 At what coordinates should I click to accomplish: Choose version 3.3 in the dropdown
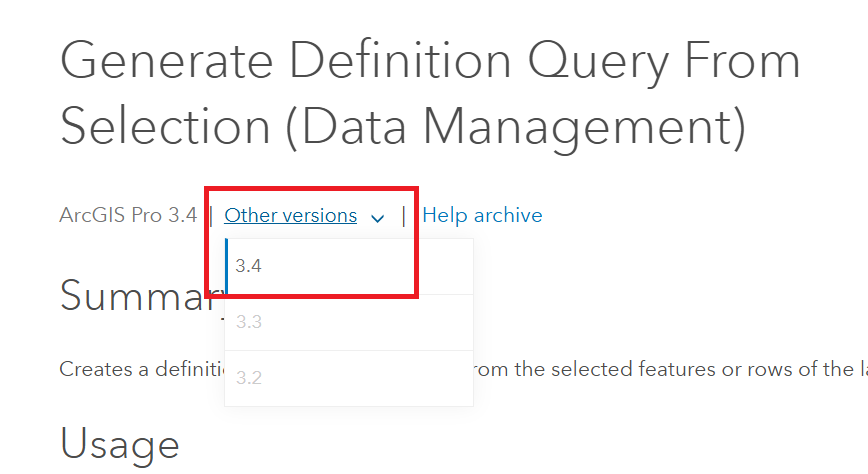coord(249,322)
